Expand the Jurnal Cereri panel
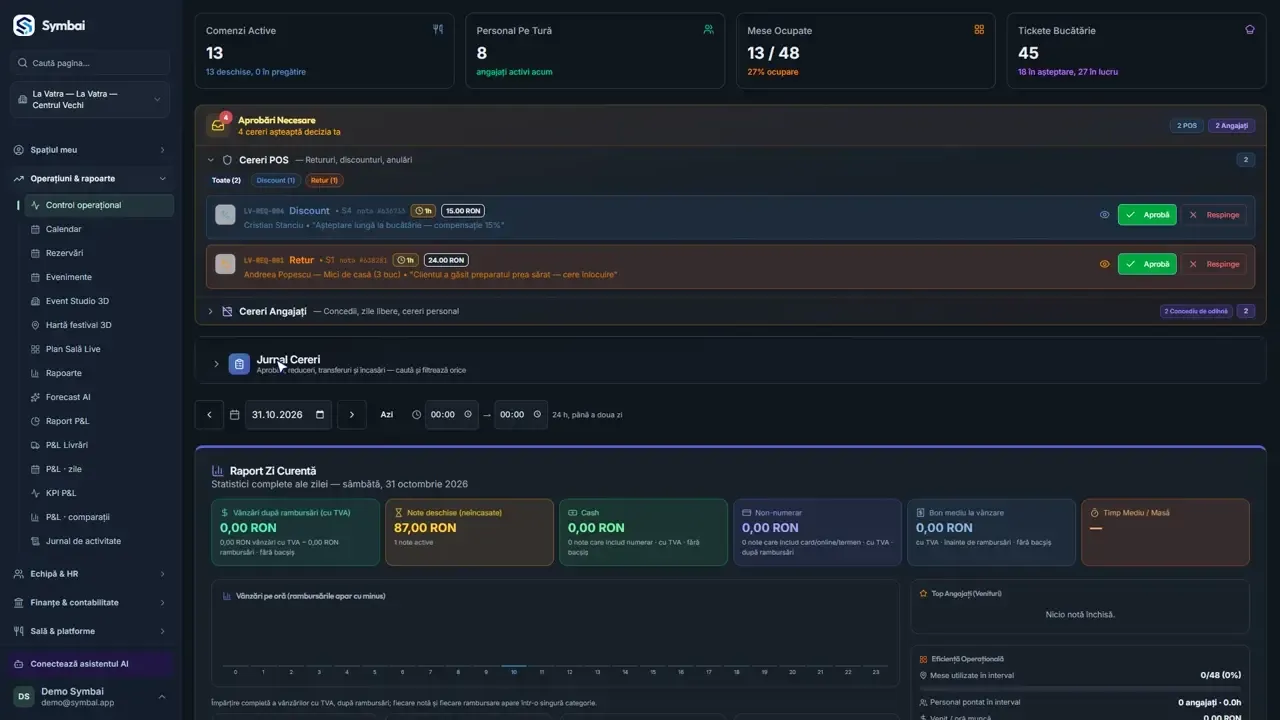The image size is (1280, 720). pyautogui.click(x=216, y=364)
